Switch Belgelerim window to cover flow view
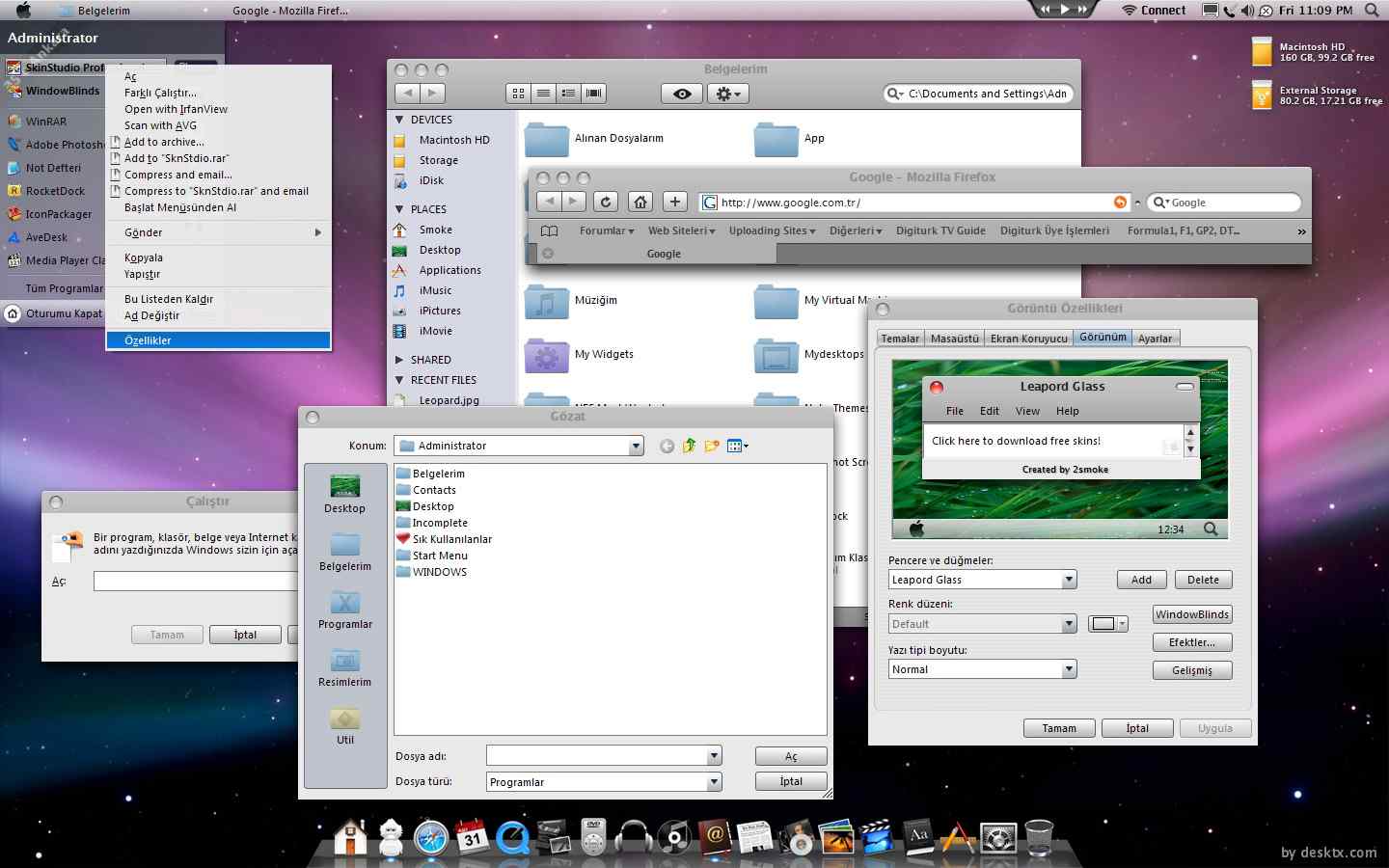 pyautogui.click(x=594, y=94)
